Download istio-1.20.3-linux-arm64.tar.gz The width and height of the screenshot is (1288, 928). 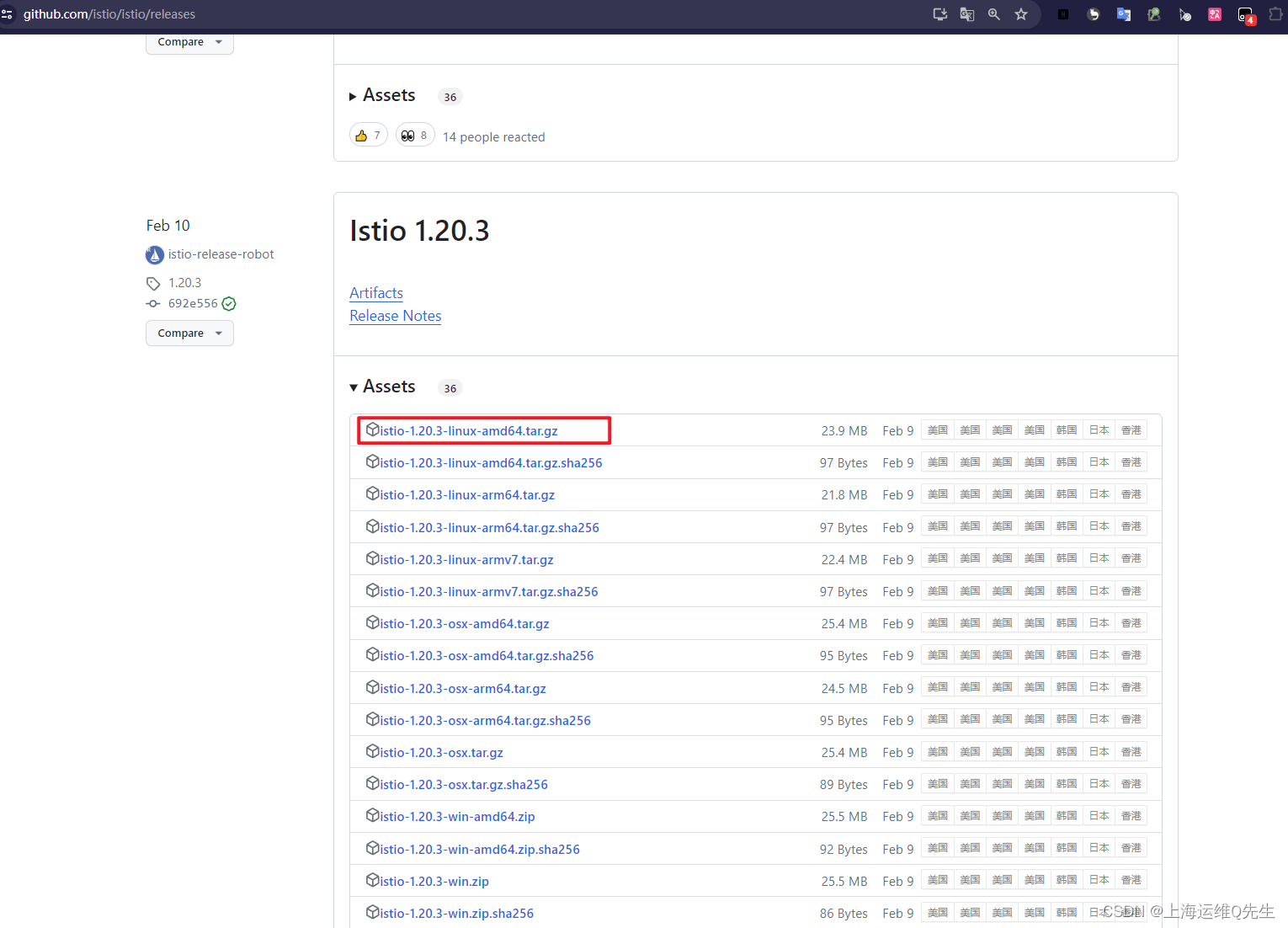[x=467, y=495]
